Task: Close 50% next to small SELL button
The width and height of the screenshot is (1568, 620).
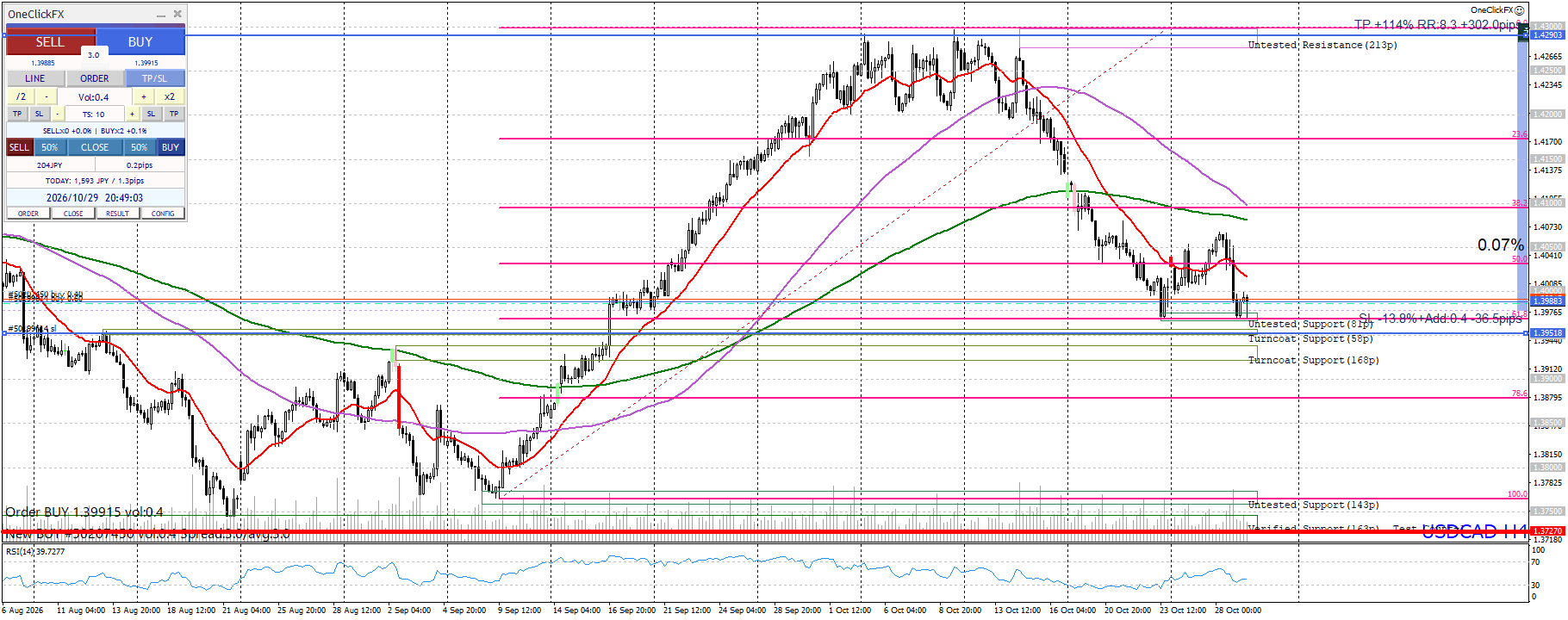Action: coord(50,147)
